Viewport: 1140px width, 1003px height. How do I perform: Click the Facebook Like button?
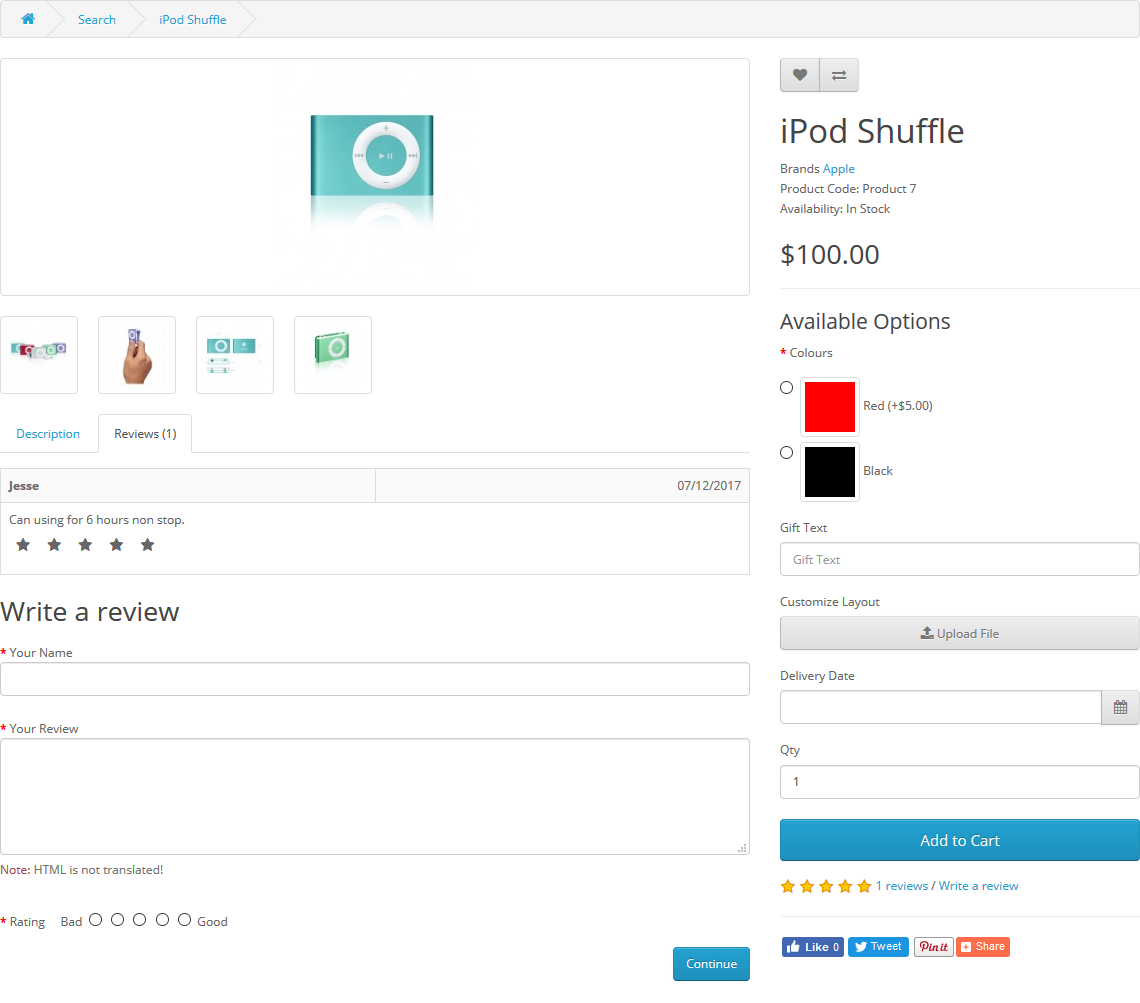[x=813, y=946]
